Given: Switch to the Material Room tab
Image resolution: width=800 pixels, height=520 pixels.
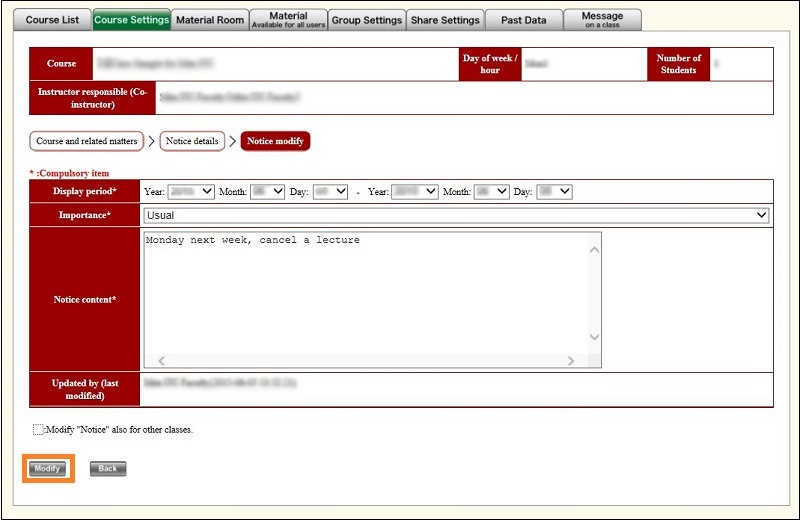Looking at the screenshot, I should pos(209,19).
